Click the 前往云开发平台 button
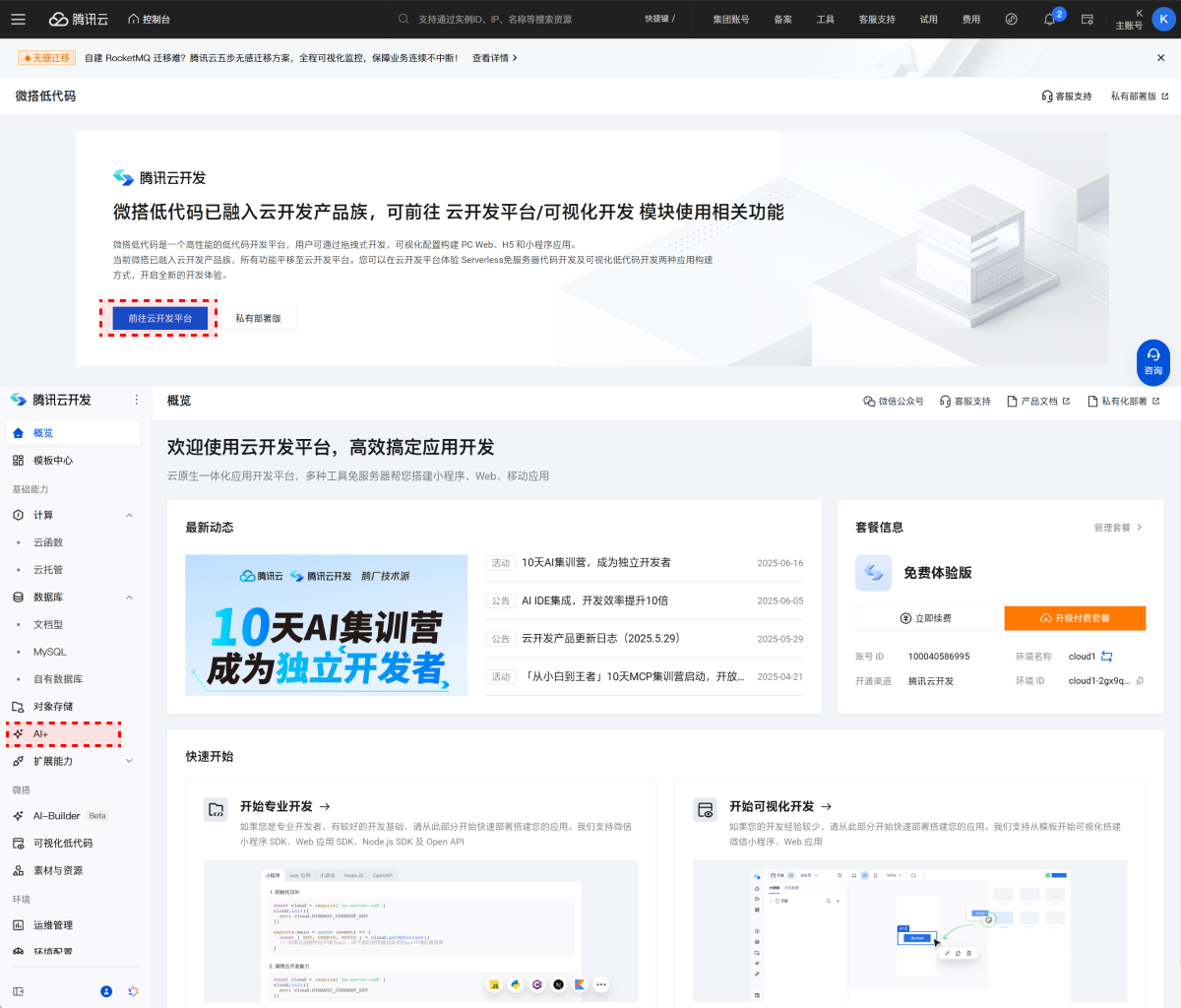The height and width of the screenshot is (1008, 1181). click(160, 318)
